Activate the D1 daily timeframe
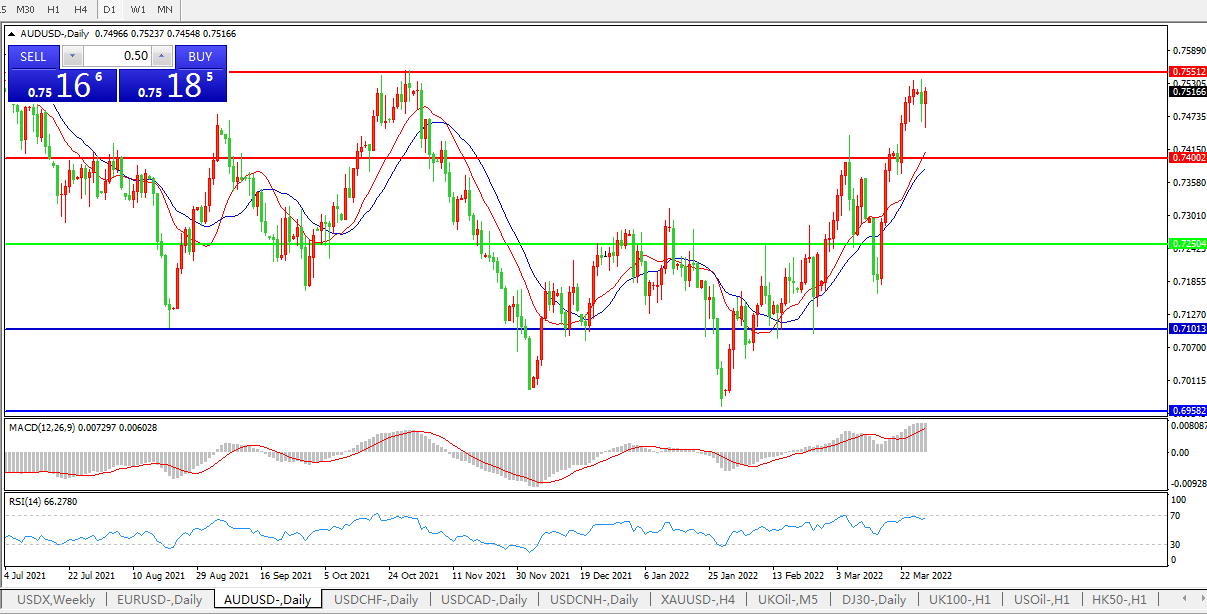Viewport: 1207px width, 614px height. click(x=110, y=9)
